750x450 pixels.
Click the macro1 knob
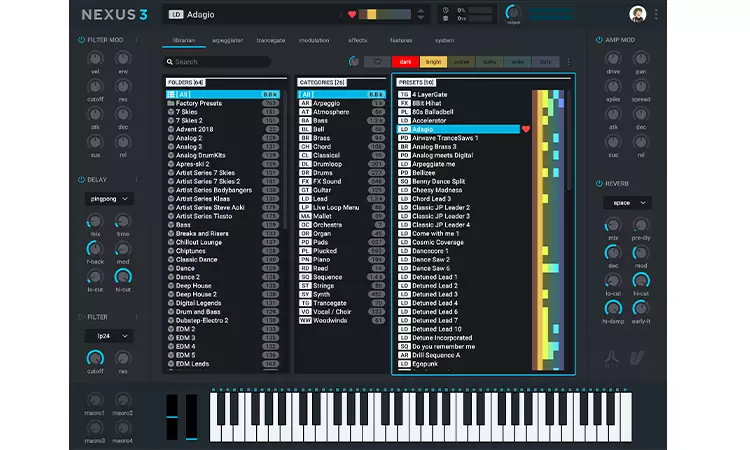[x=95, y=400]
